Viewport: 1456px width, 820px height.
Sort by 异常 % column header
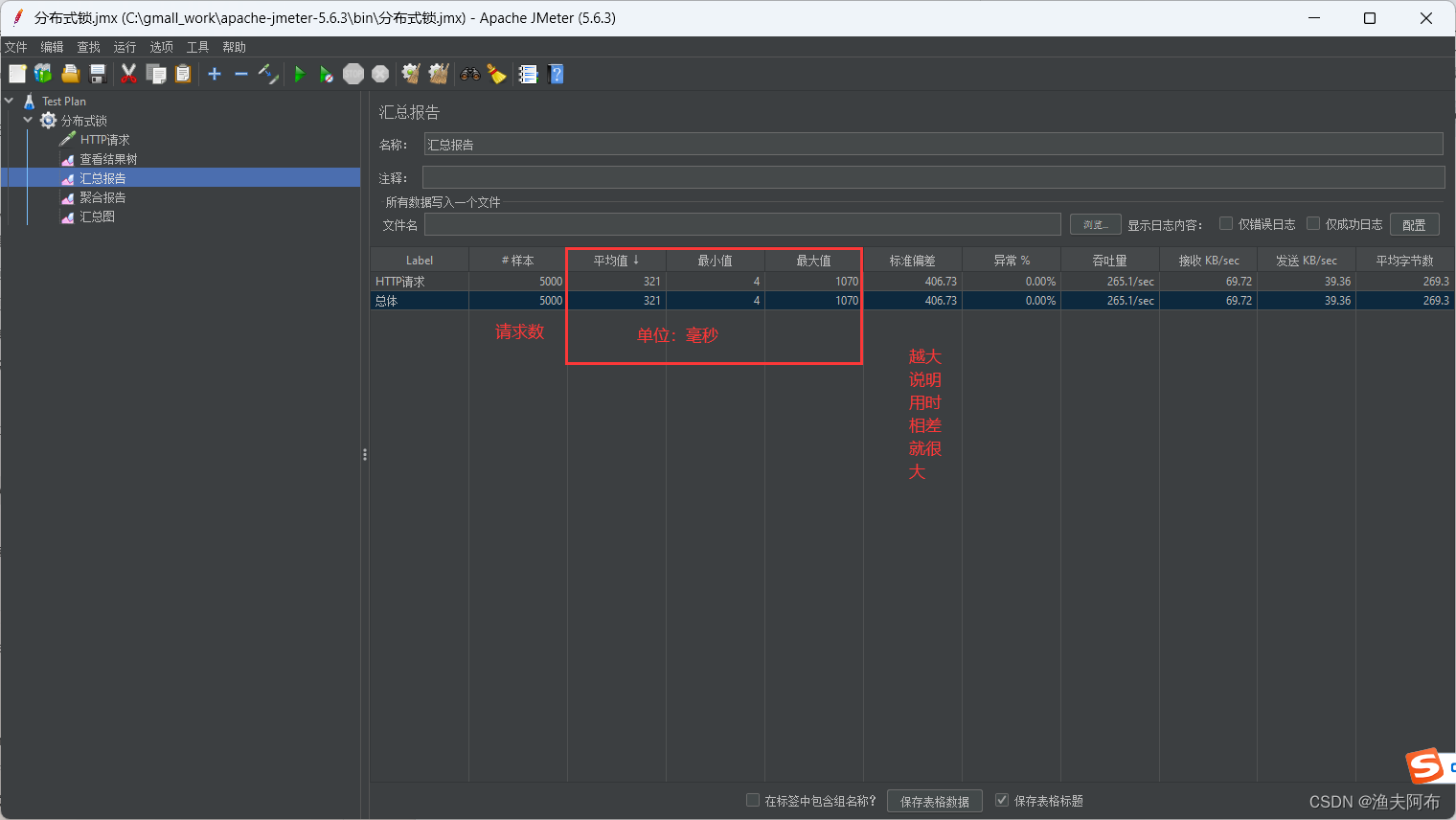[x=1011, y=261]
